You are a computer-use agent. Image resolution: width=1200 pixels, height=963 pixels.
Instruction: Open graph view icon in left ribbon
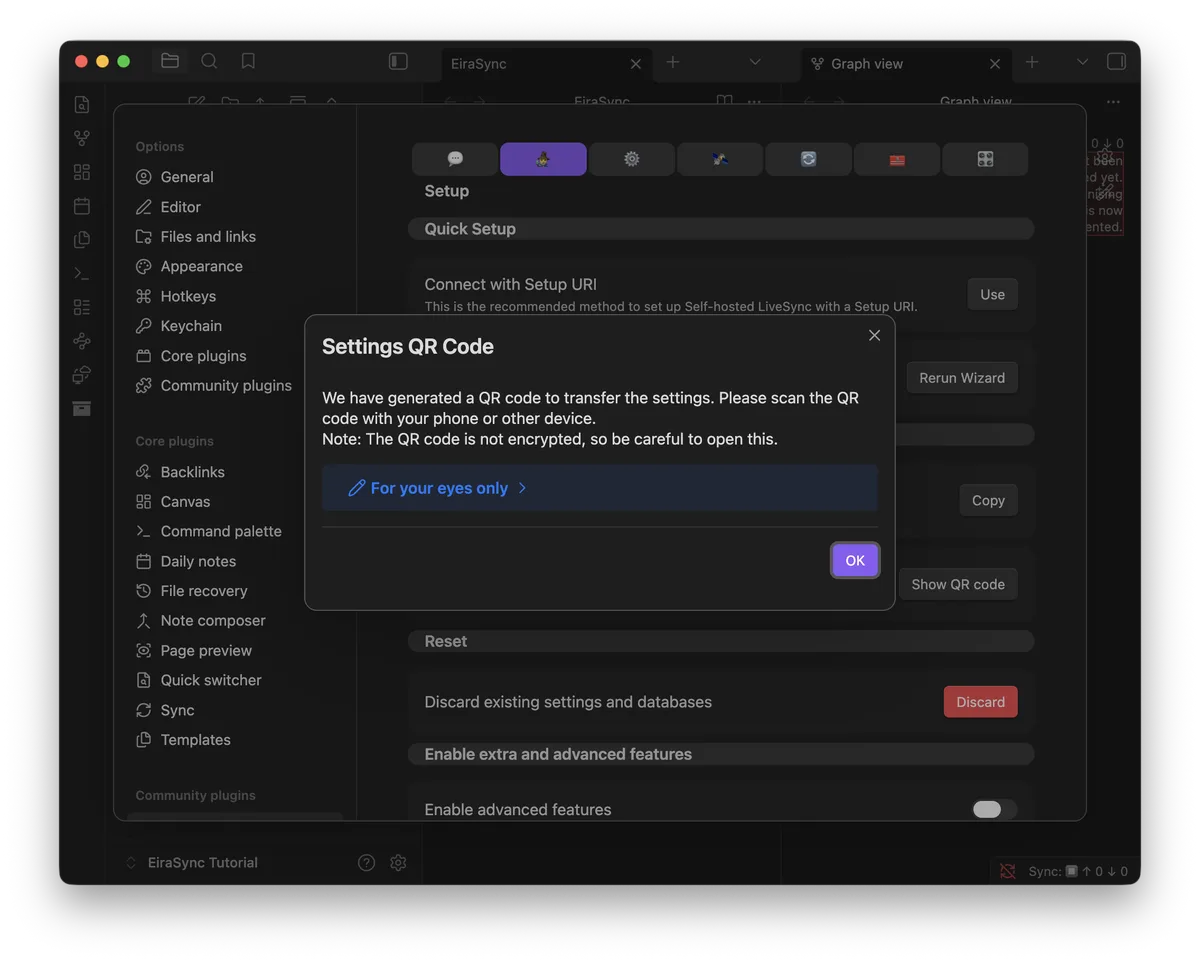[82, 138]
